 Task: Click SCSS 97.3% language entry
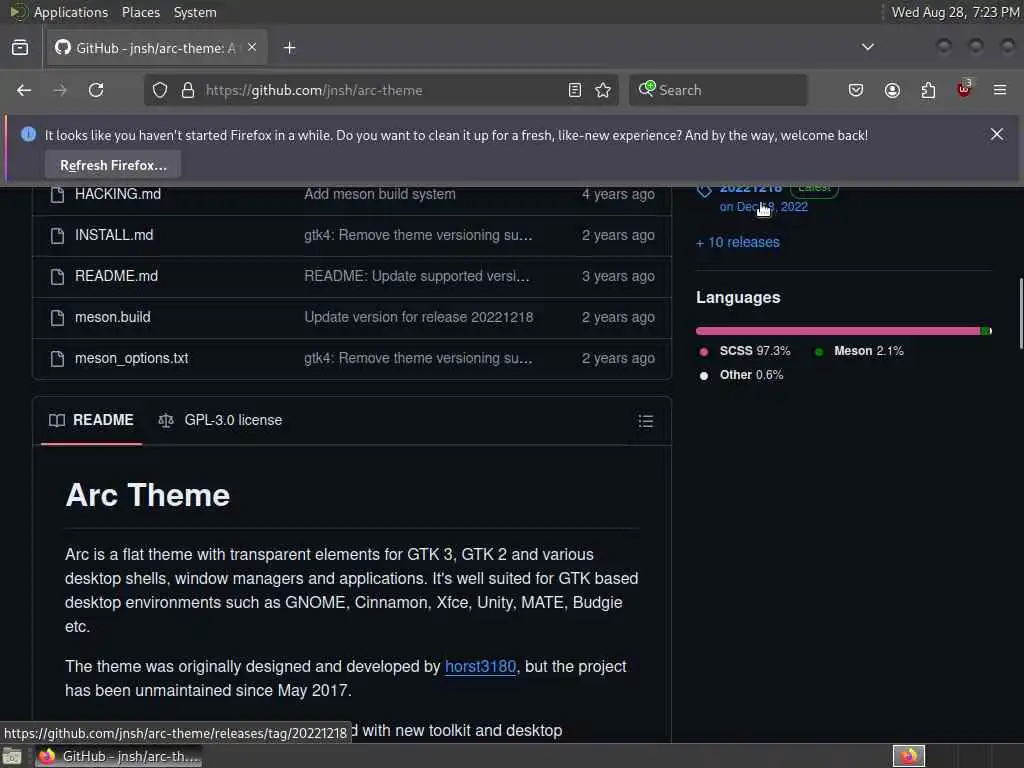click(x=744, y=351)
